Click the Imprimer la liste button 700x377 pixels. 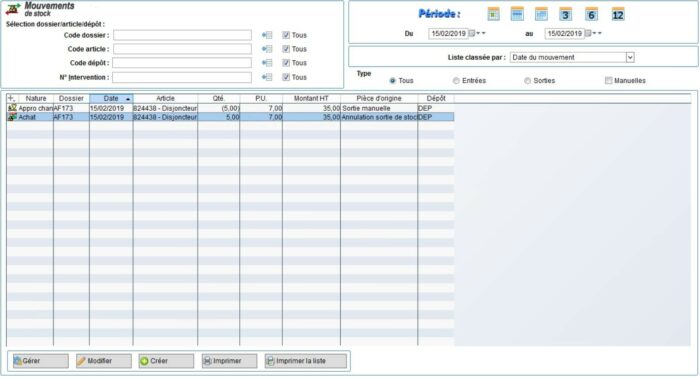tap(306, 361)
